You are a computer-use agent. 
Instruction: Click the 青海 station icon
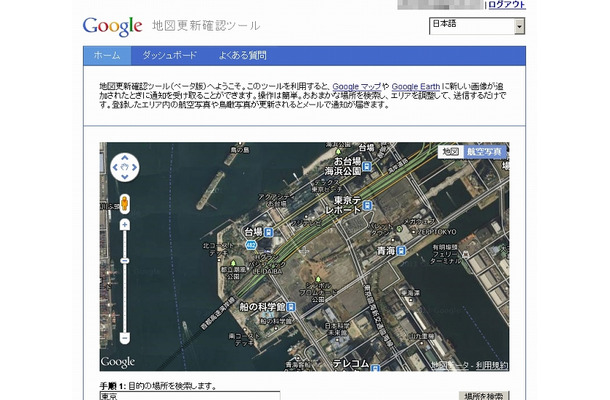click(401, 251)
